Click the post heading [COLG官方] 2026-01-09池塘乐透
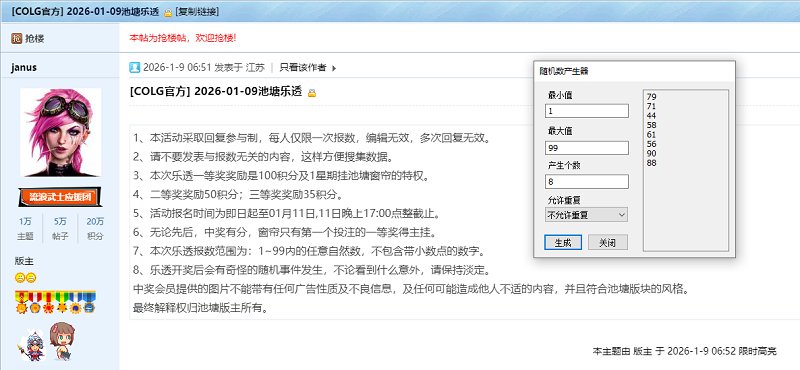Viewport: 800px width, 370px height. click(x=217, y=92)
